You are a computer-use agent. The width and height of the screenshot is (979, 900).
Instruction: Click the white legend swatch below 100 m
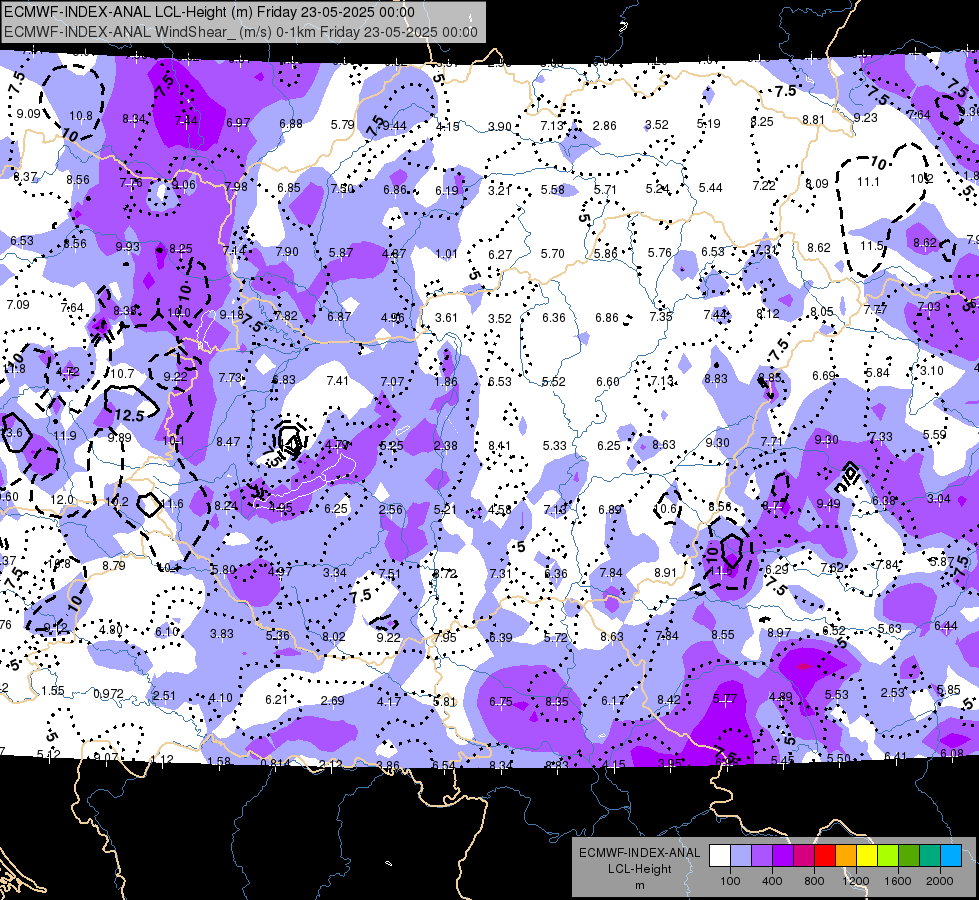720,856
